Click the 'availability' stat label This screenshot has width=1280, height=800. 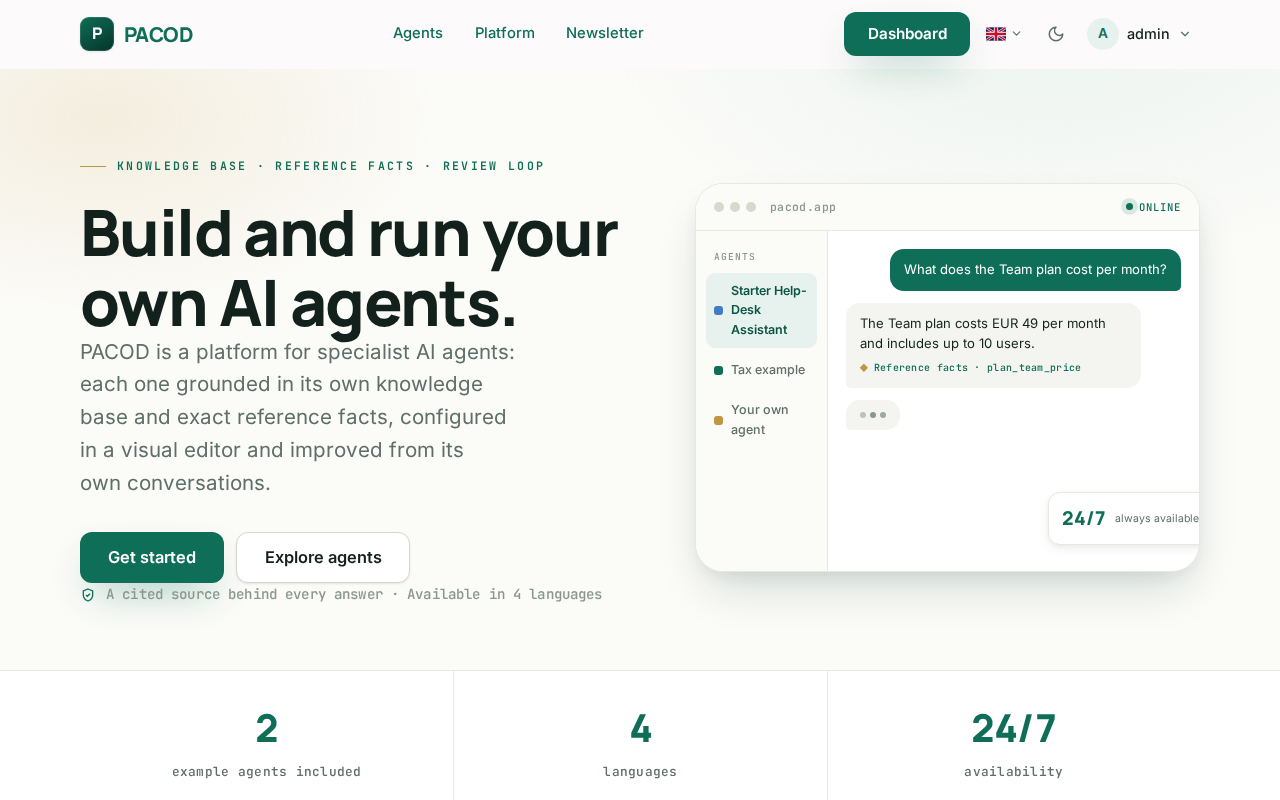[x=1013, y=772]
